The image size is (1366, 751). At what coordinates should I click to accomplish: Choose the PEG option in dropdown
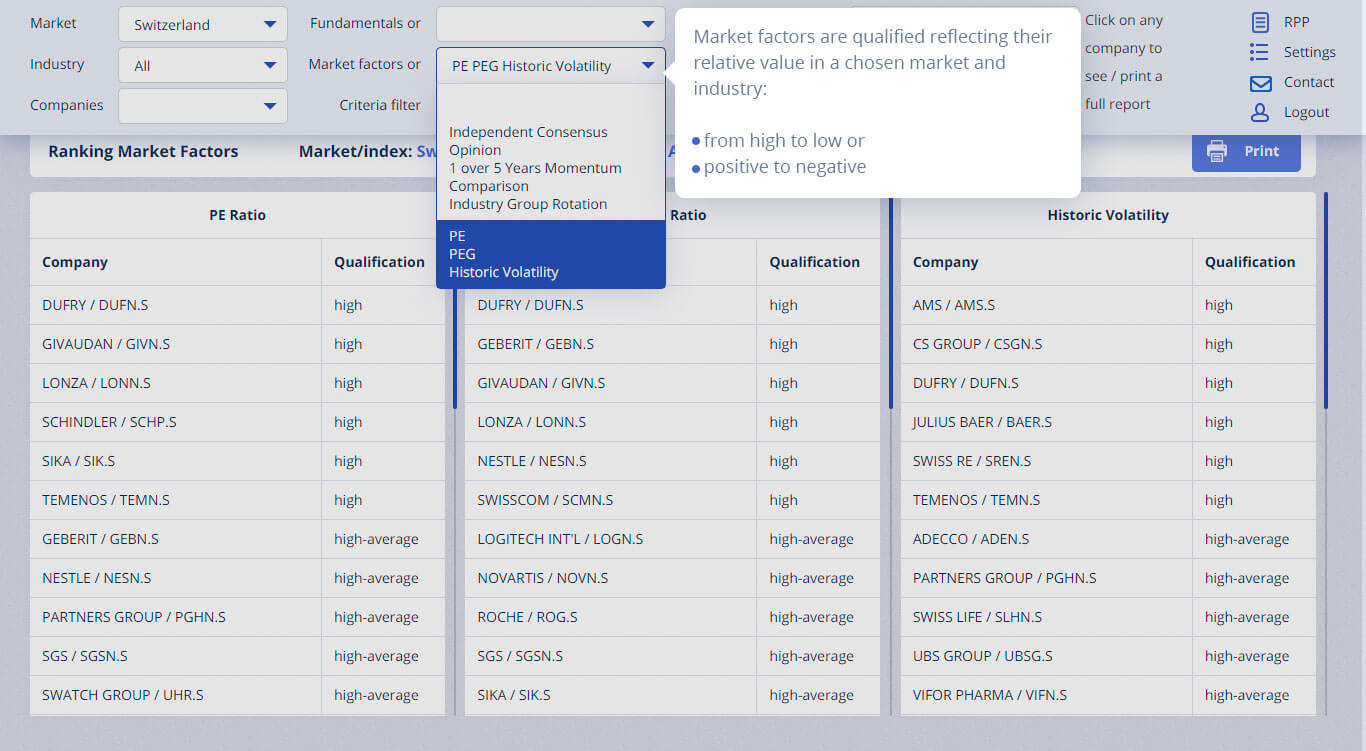coord(462,254)
